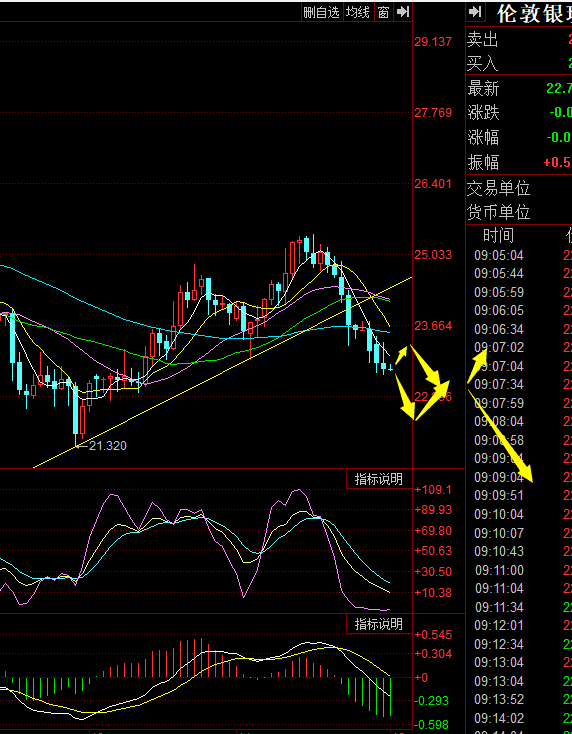
Task: Select the 21.320 low price marker
Action: pos(108,446)
